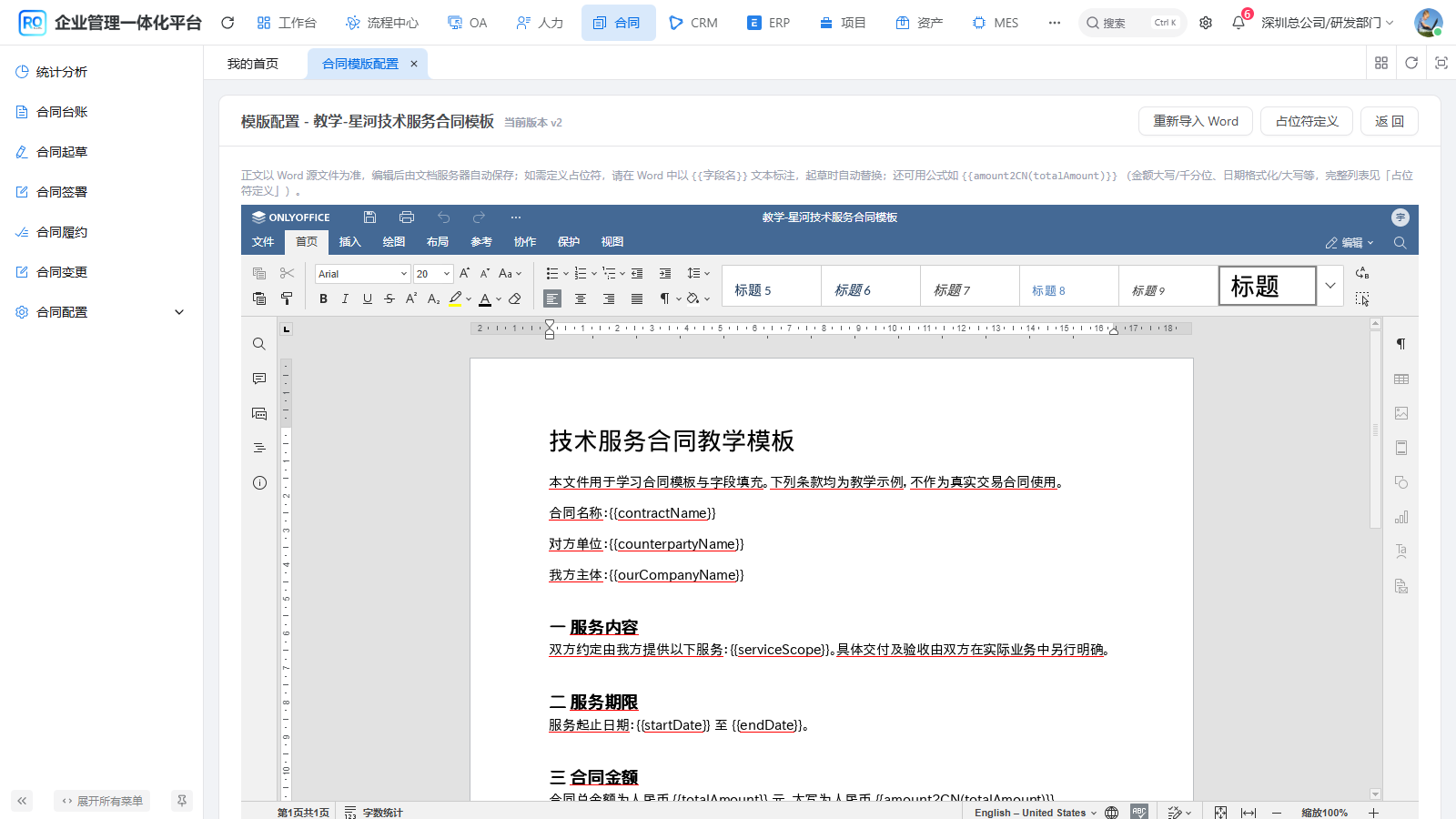Viewport: 1456px width, 819px height.
Task: Click the Print icon in editor header
Action: (x=407, y=217)
